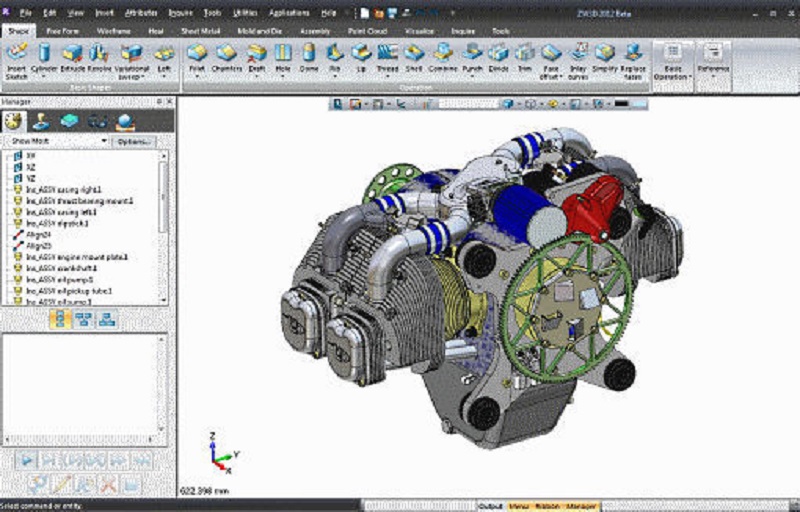800x512 pixels.
Task: Switch to the first Manager panel icon tab
Action: tap(14, 121)
